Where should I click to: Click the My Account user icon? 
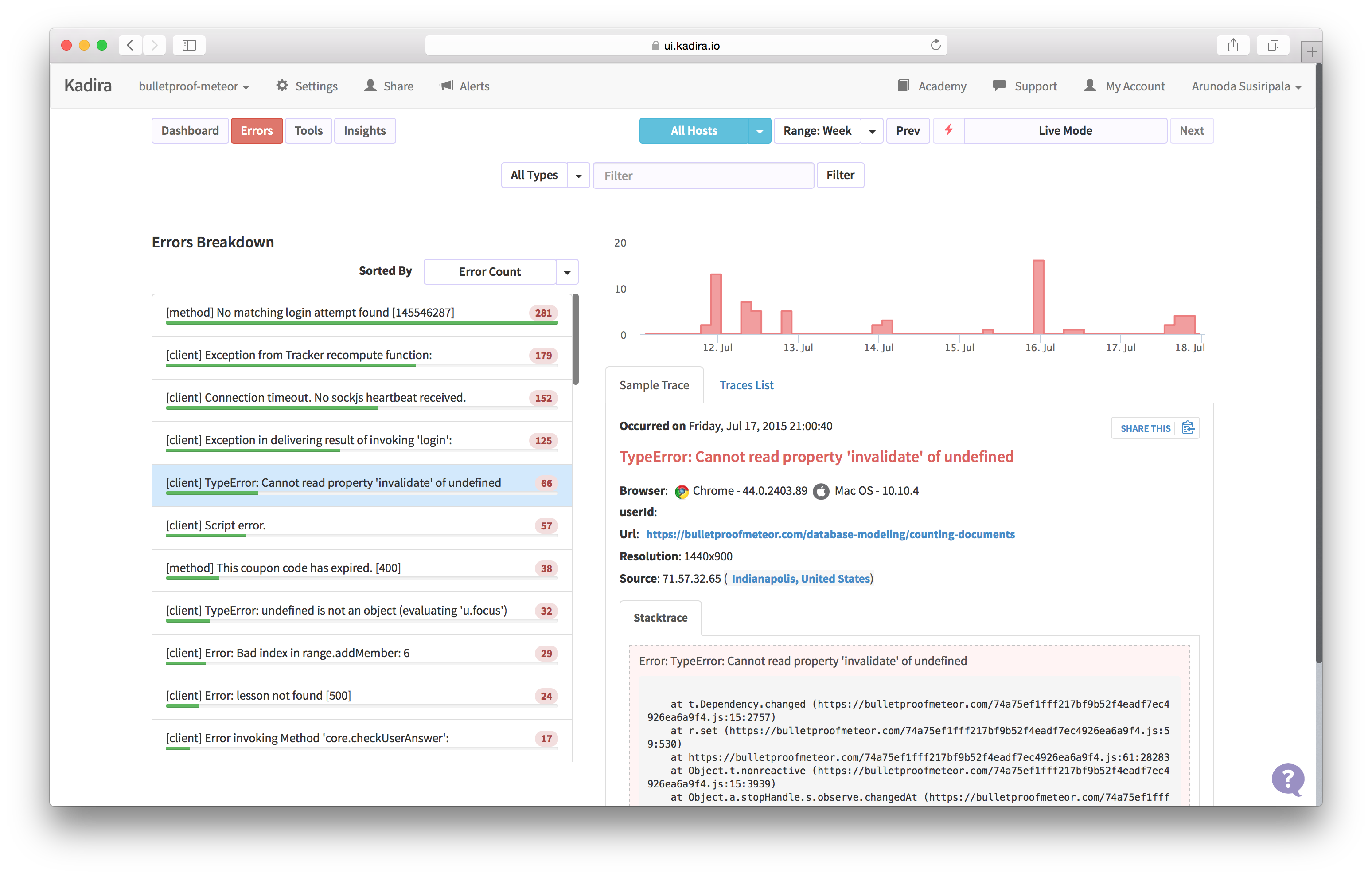tap(1090, 86)
